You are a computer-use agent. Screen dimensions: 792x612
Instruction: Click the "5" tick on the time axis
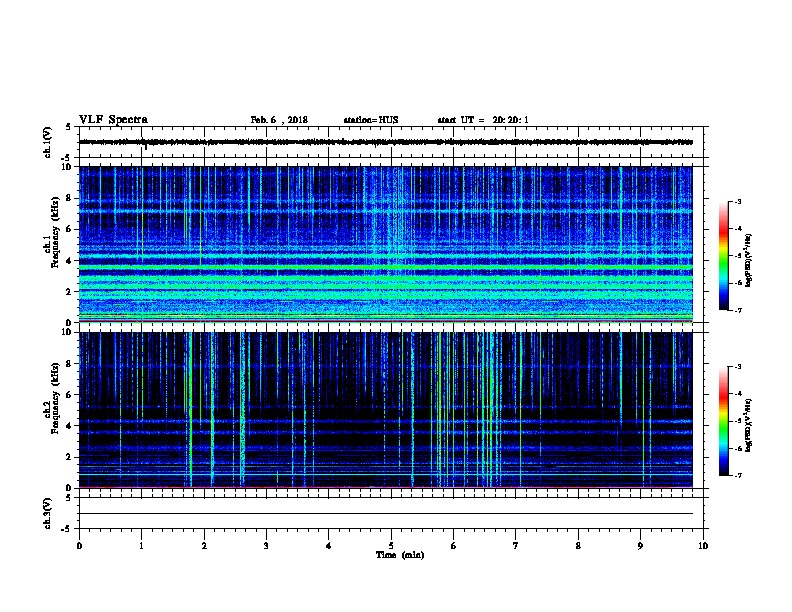(391, 546)
